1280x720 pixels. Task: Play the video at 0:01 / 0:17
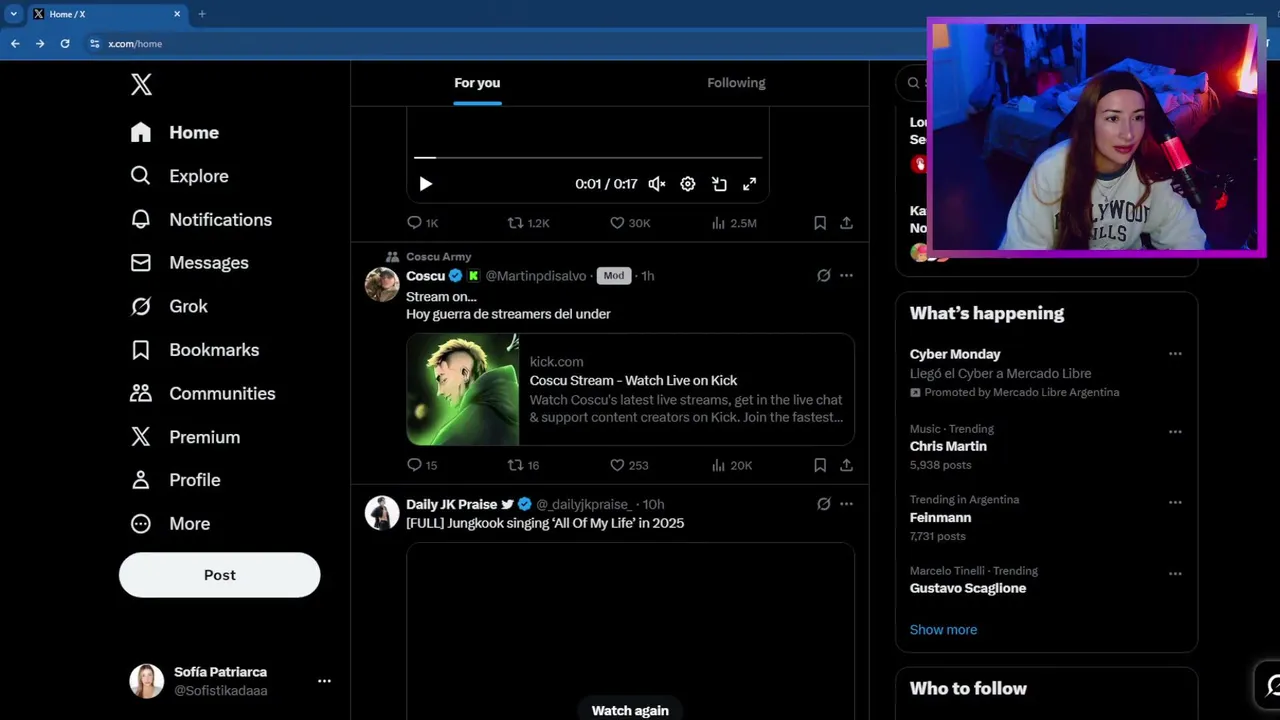pos(425,184)
